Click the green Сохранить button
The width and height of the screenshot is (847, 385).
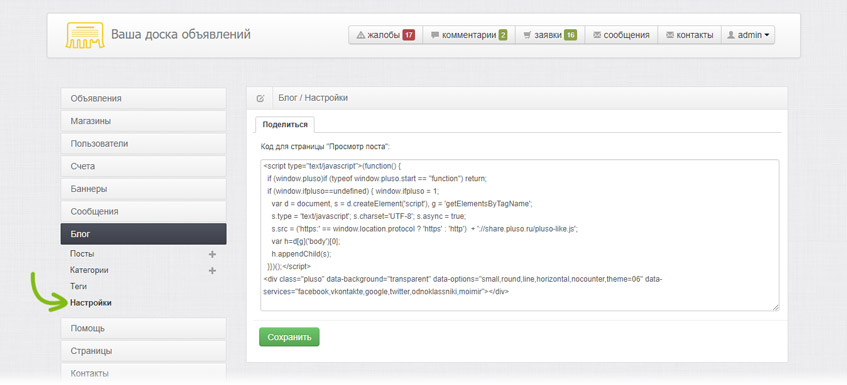289,337
